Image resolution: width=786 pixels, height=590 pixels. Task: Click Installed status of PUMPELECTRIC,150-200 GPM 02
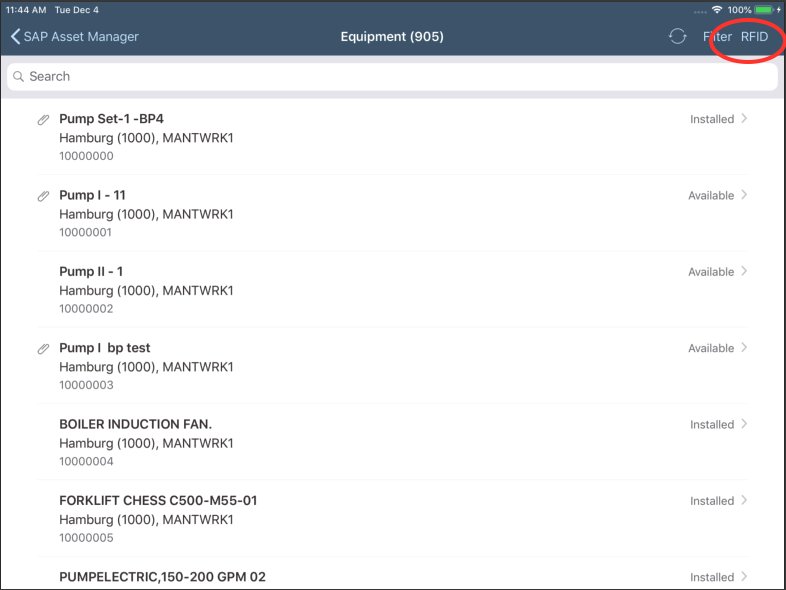[712, 577]
